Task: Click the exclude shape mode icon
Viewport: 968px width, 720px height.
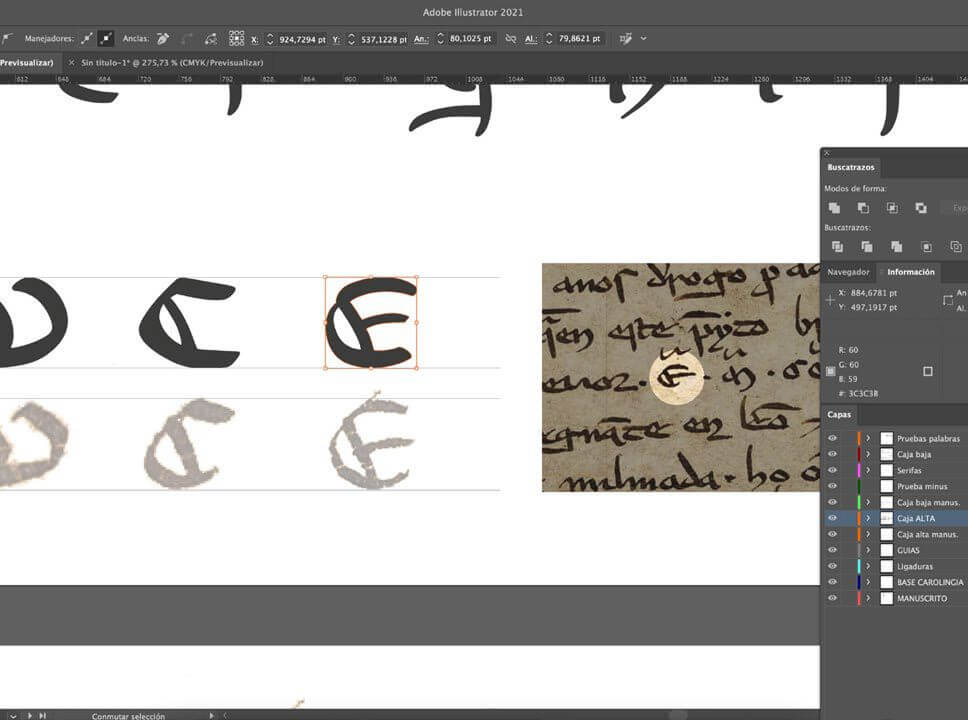Action: [x=920, y=208]
